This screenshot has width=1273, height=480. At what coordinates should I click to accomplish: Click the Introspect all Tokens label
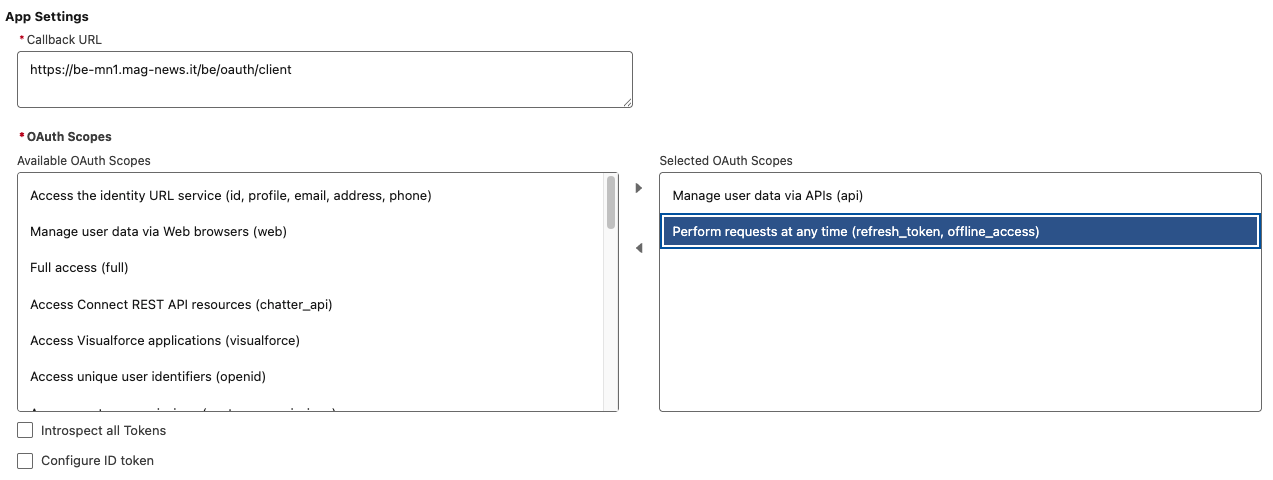coord(103,431)
